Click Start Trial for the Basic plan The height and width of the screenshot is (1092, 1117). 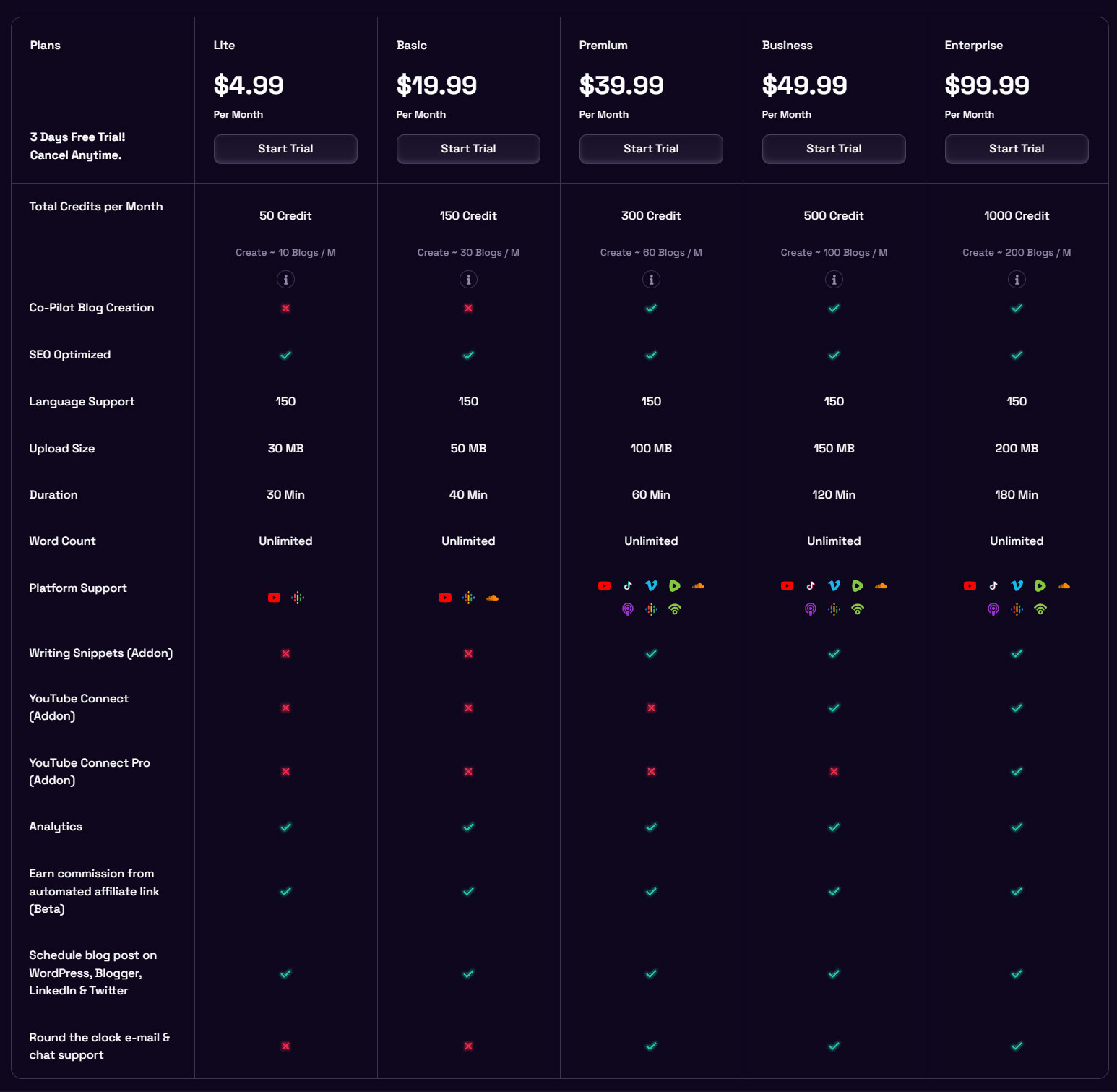tap(468, 149)
